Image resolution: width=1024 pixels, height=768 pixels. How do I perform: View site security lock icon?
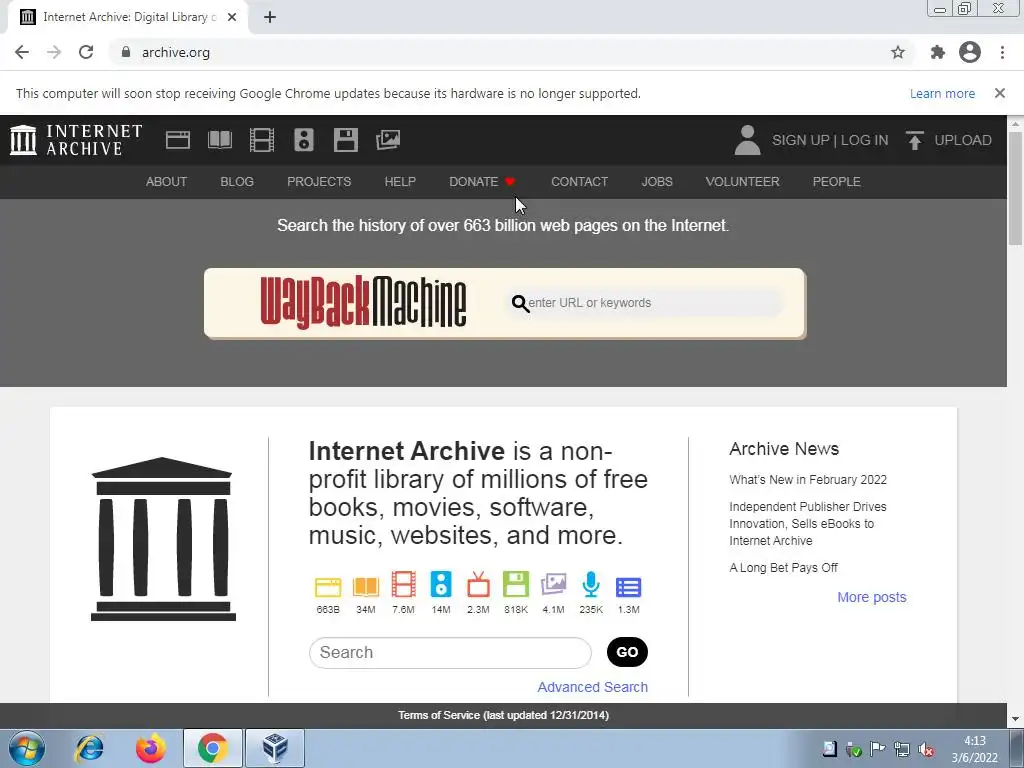pyautogui.click(x=126, y=52)
